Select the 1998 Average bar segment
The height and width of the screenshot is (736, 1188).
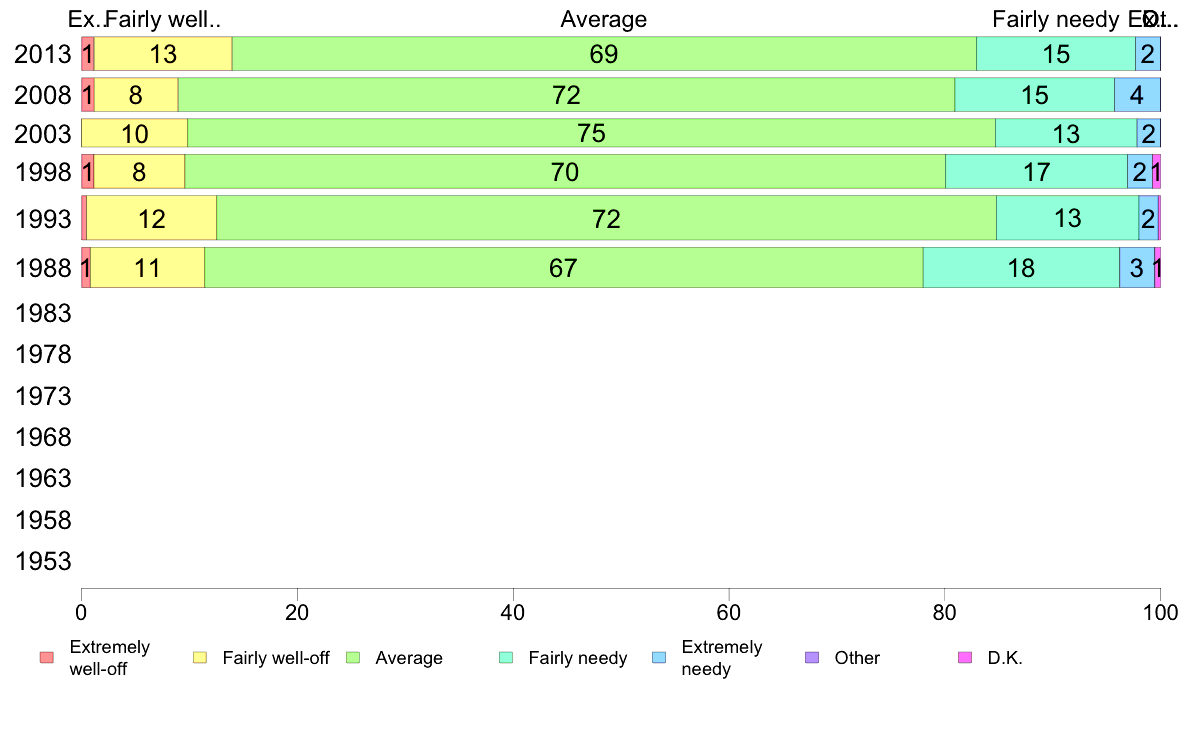point(565,172)
